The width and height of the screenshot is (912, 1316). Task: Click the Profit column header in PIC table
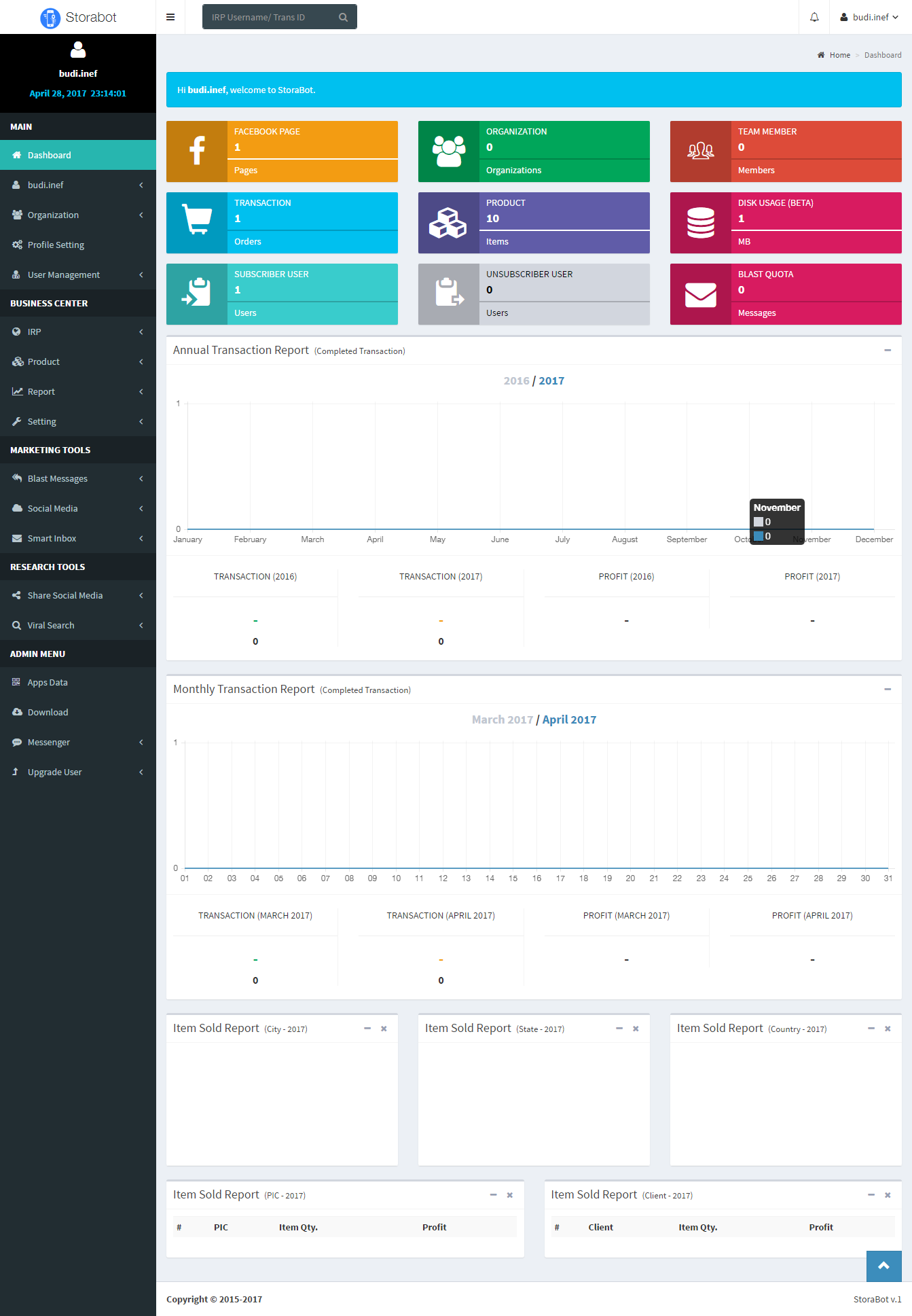[434, 1227]
